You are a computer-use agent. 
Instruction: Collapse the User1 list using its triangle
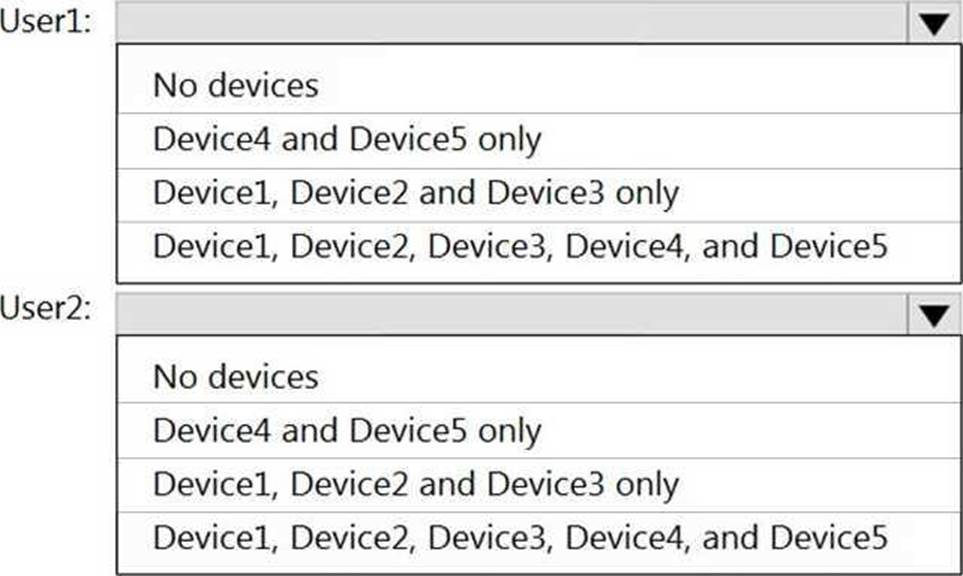[934, 24]
